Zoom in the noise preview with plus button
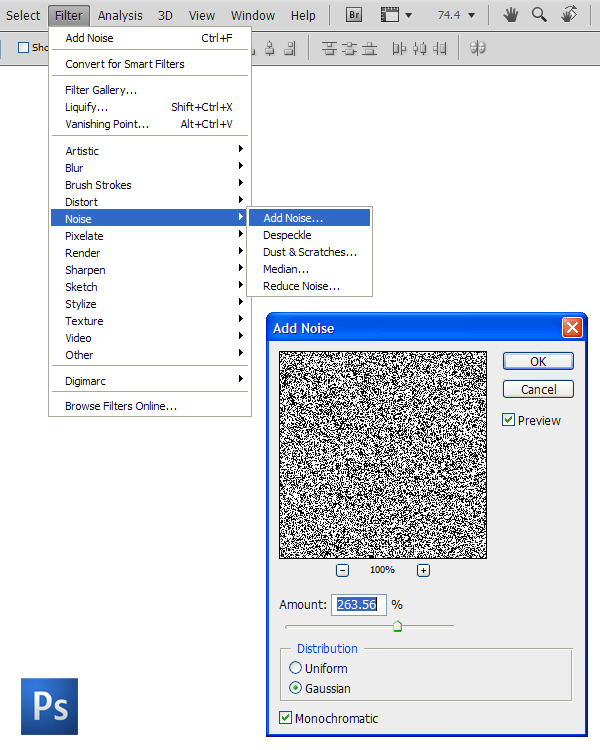This screenshot has width=600, height=750. [x=423, y=570]
